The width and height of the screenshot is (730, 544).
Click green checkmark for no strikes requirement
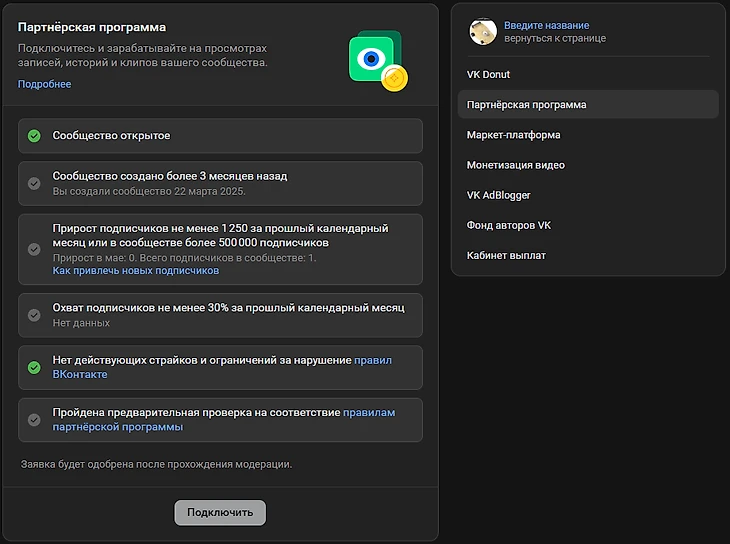coord(34,367)
